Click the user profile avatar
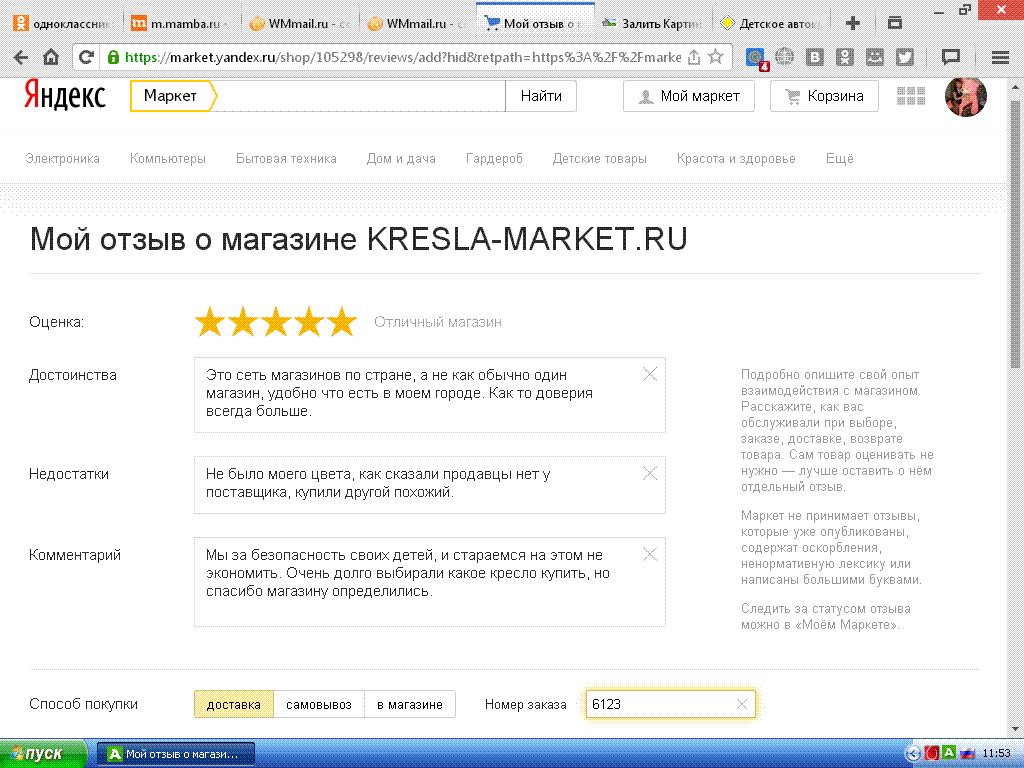Image resolution: width=1024 pixels, height=768 pixels. pos(965,97)
